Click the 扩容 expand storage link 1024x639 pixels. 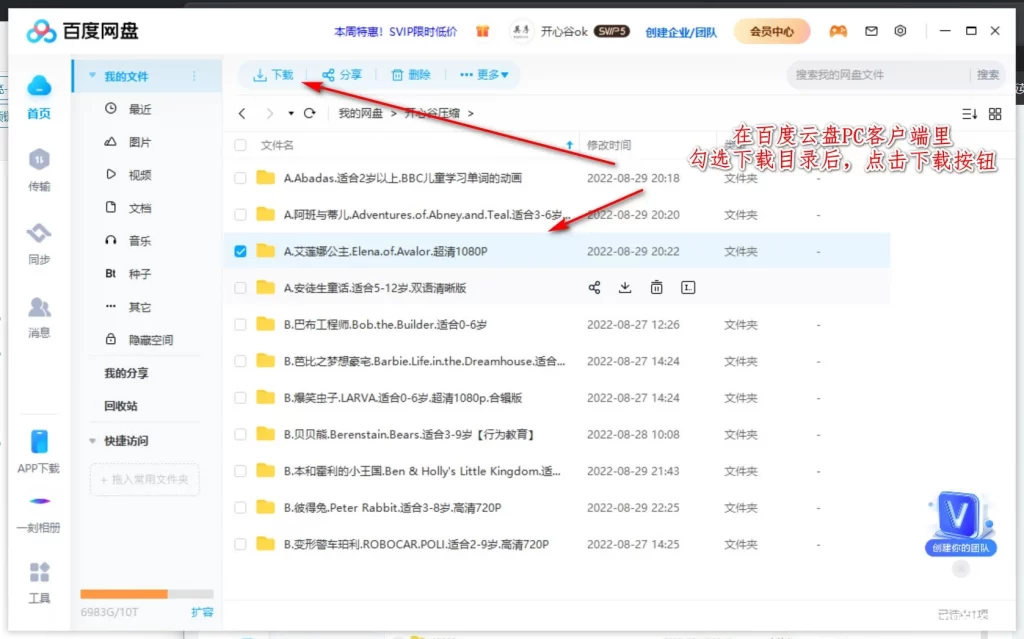click(202, 612)
